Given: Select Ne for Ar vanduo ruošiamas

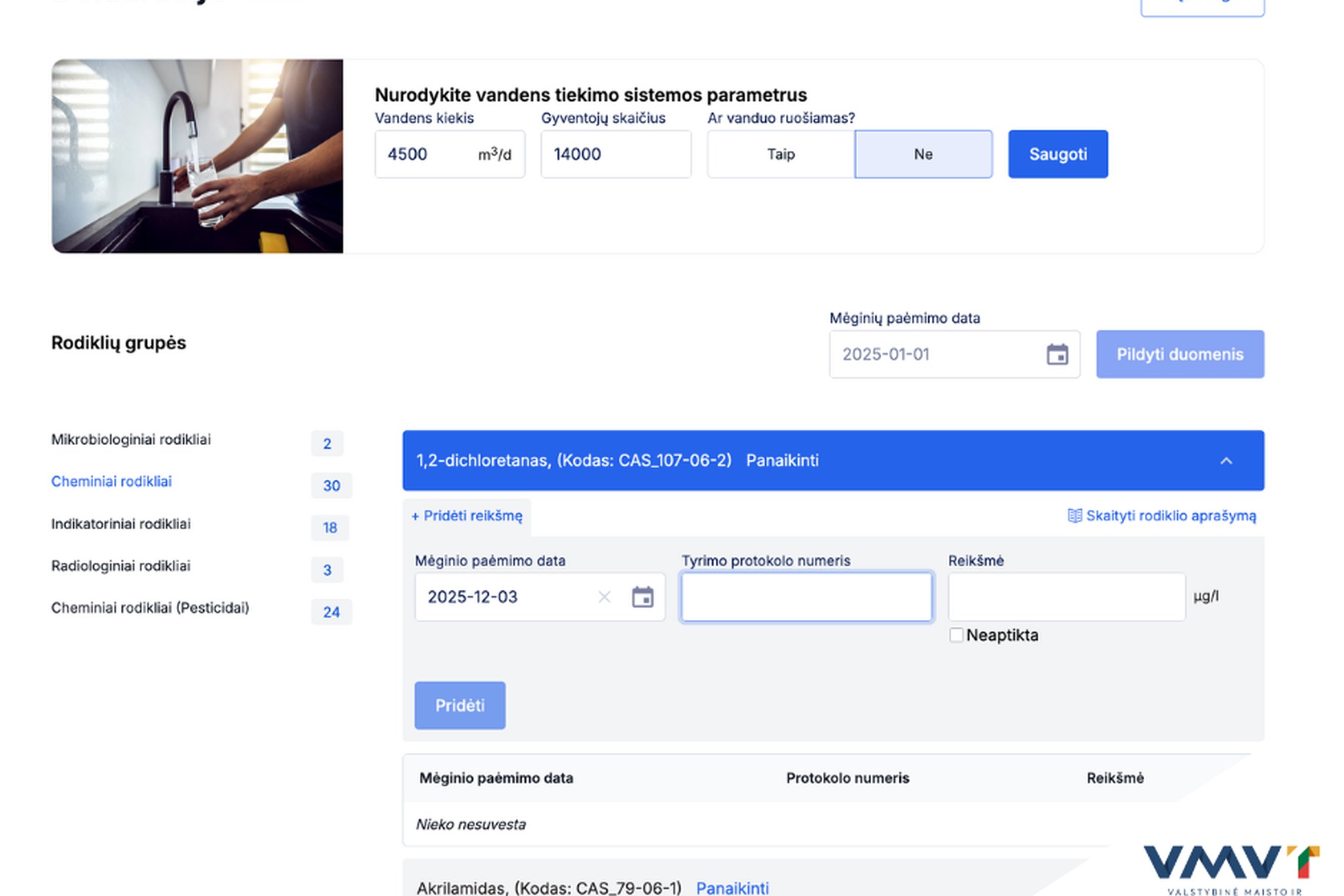Looking at the screenshot, I should tap(923, 154).
